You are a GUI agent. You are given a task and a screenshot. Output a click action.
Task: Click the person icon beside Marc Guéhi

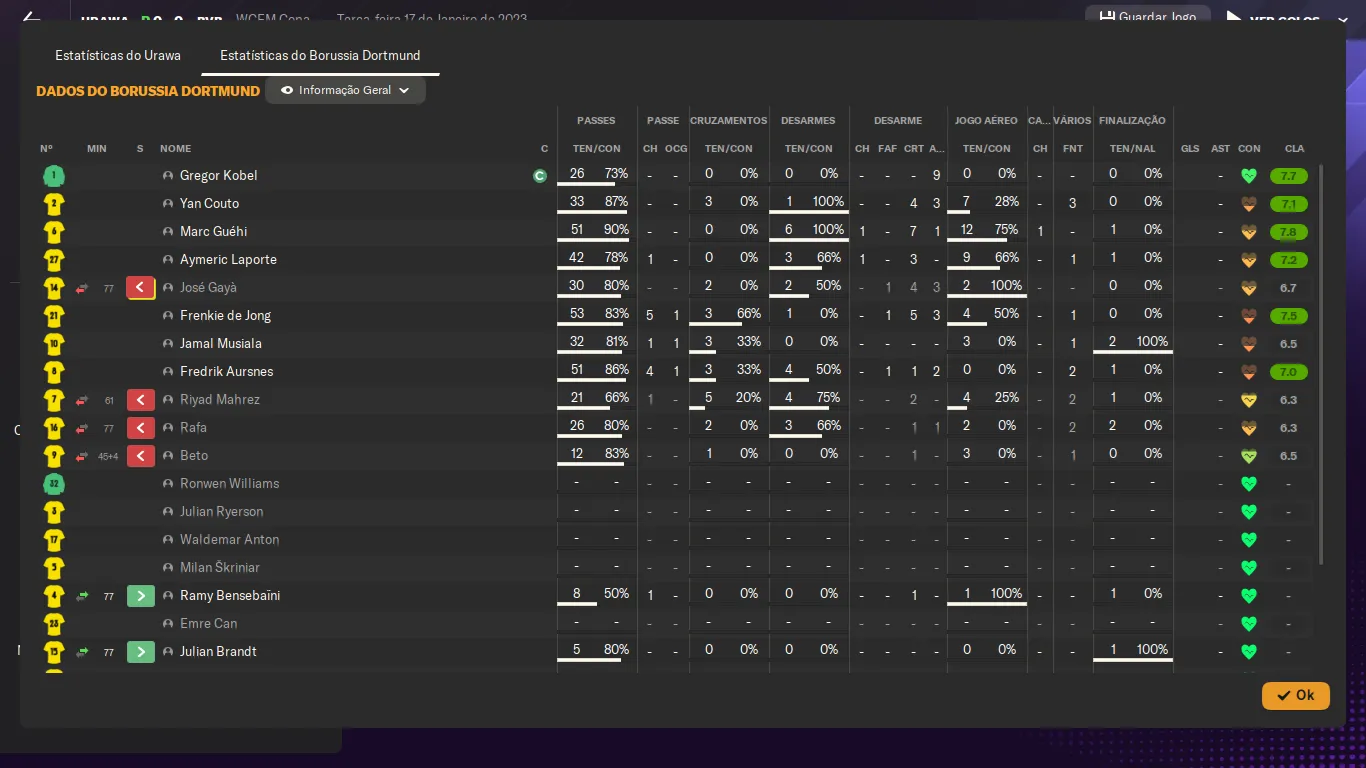[x=168, y=232]
